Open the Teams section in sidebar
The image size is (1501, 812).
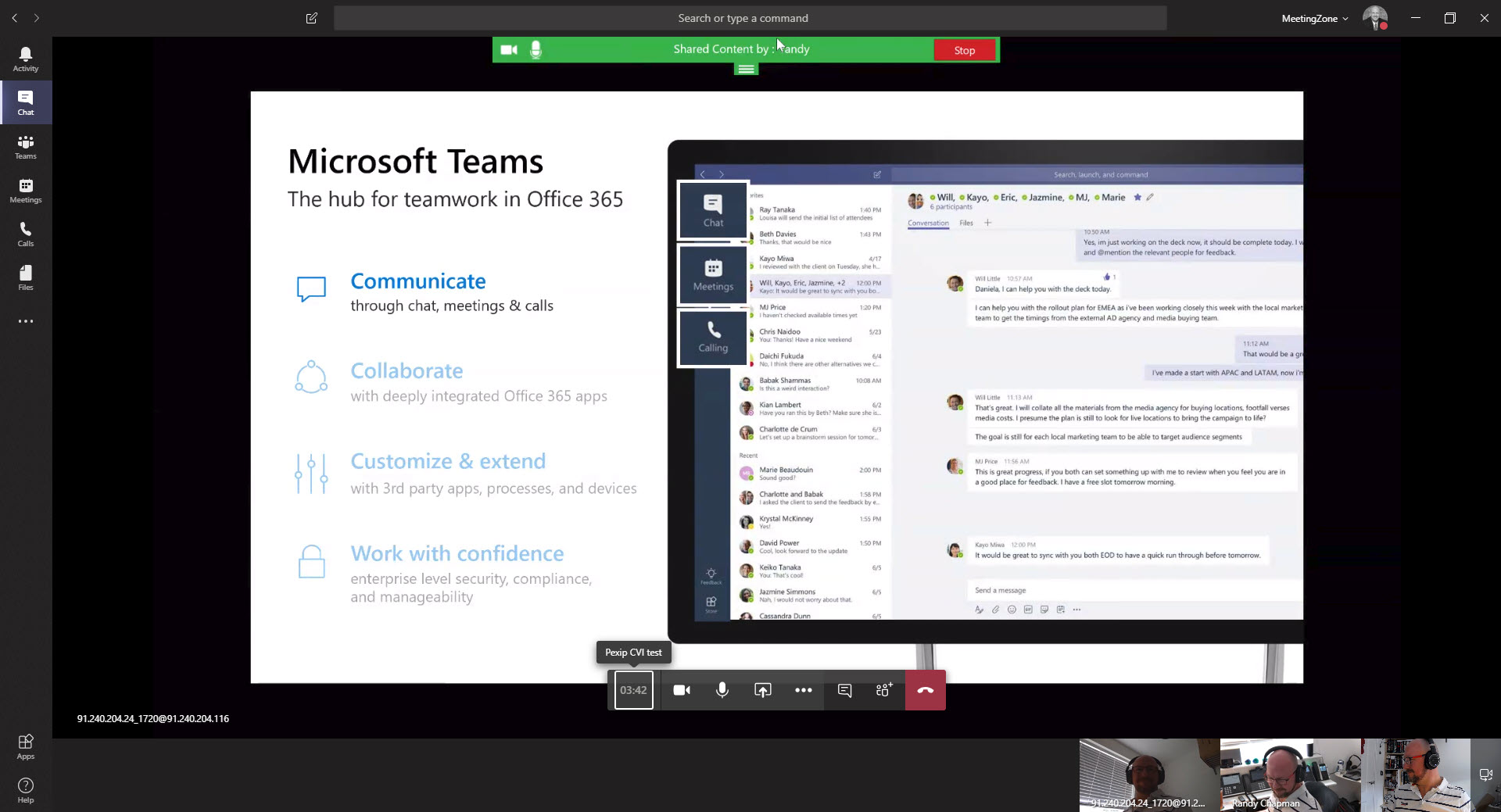26,146
